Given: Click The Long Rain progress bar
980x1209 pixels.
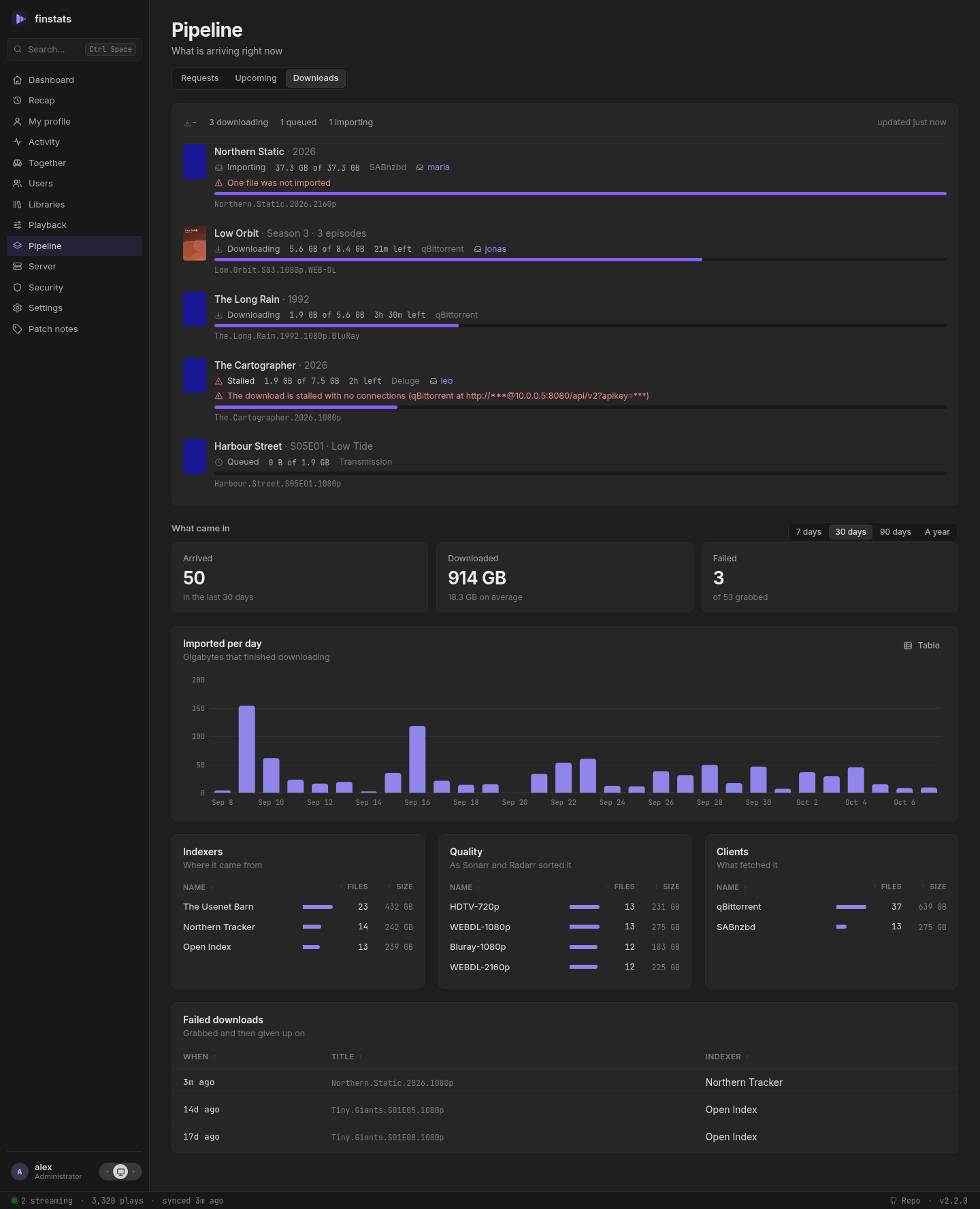Looking at the screenshot, I should tap(581, 325).
